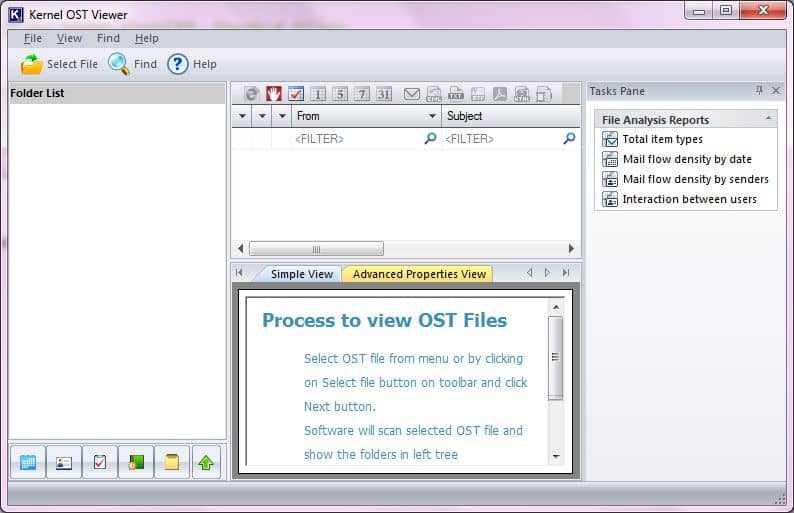Click the 1-day view icon
The width and height of the screenshot is (794, 513).
click(x=318, y=94)
